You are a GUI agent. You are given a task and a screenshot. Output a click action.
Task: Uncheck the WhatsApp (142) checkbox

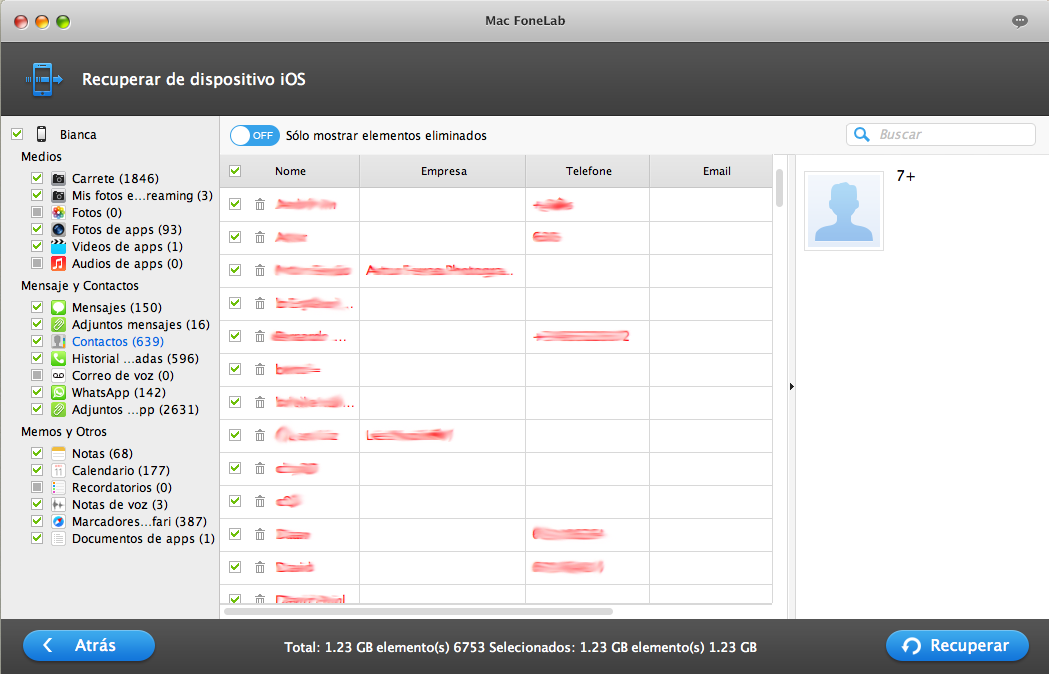(x=37, y=392)
